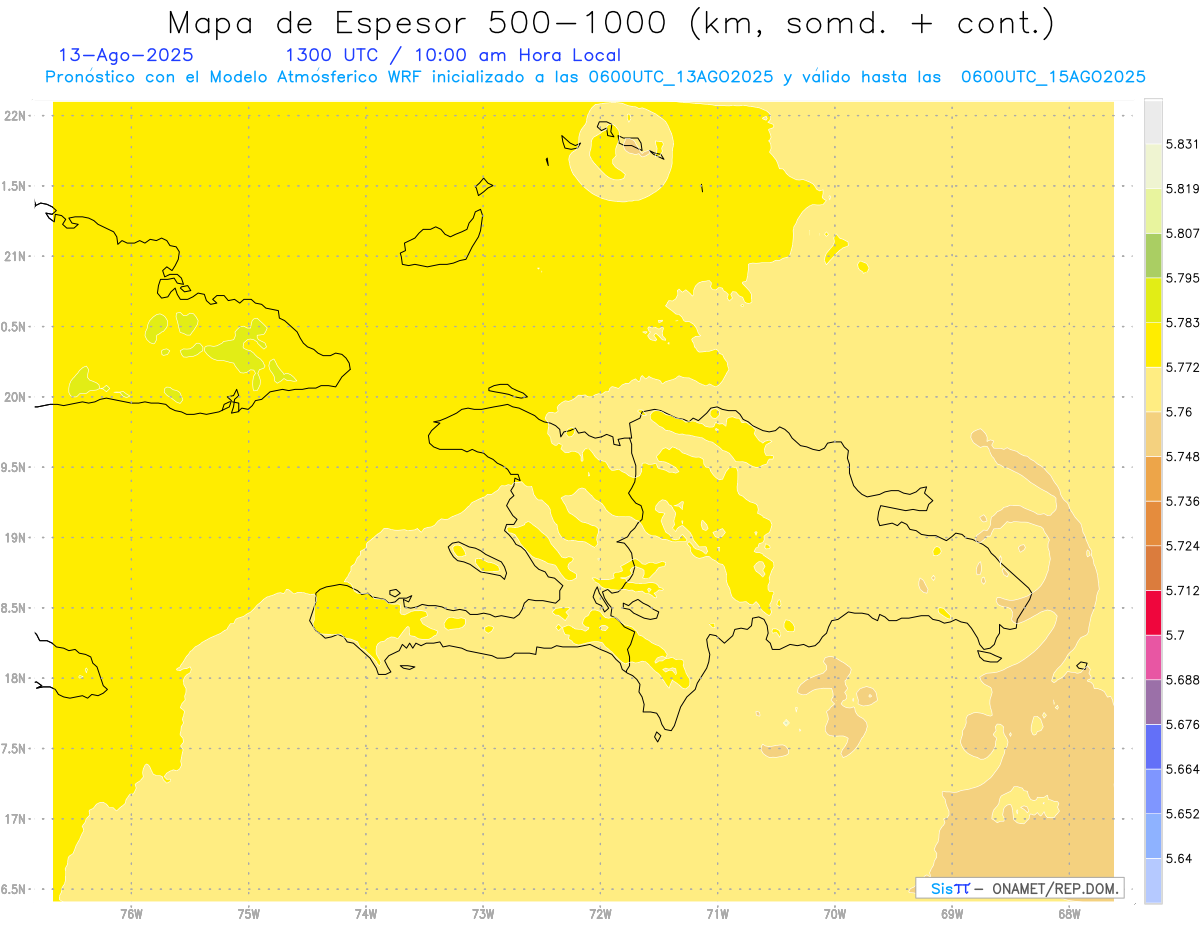Pick the purple legend swatch between 5.688 and 5.676
The image size is (1200, 927).
1153,702
